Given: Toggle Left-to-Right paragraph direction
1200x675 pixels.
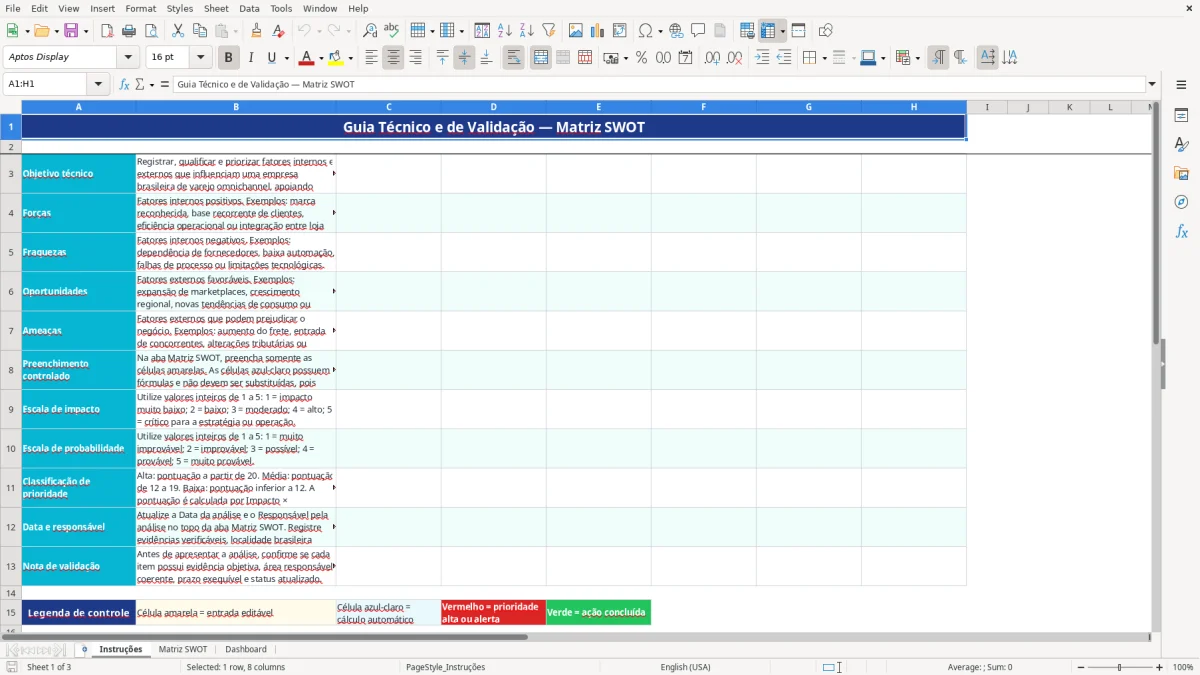Looking at the screenshot, I should pos(938,57).
